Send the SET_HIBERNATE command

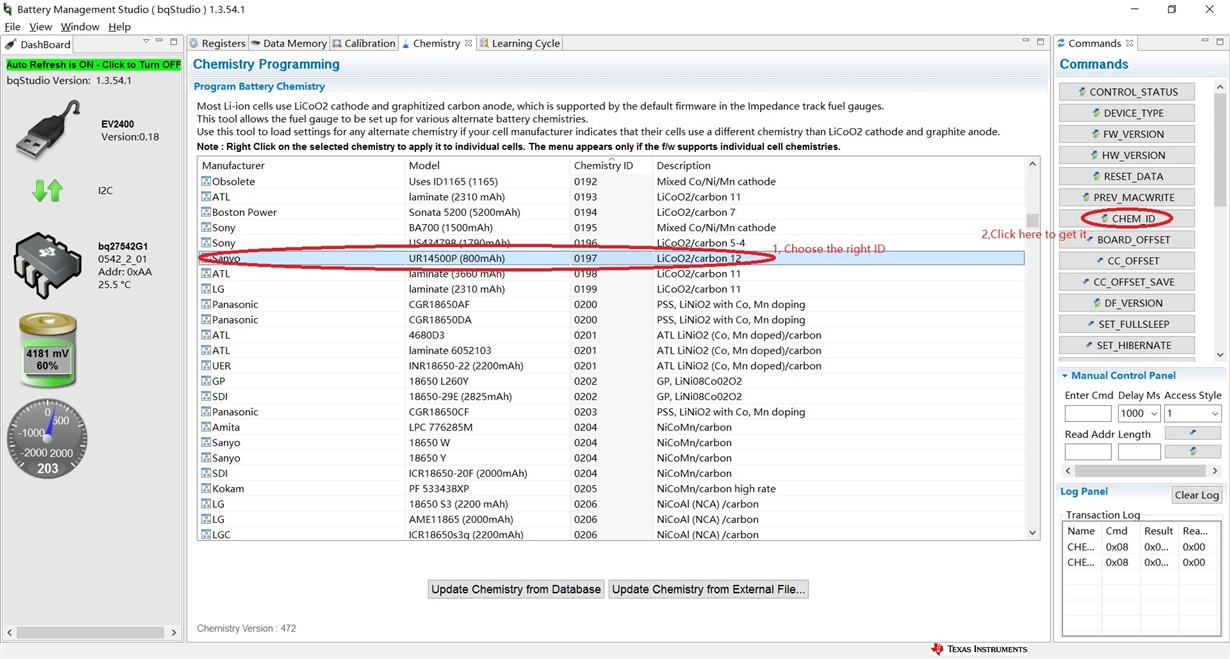[x=1127, y=345]
